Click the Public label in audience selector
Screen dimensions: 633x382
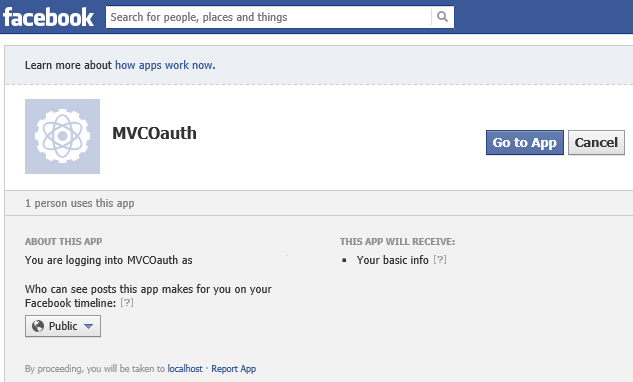[63, 326]
